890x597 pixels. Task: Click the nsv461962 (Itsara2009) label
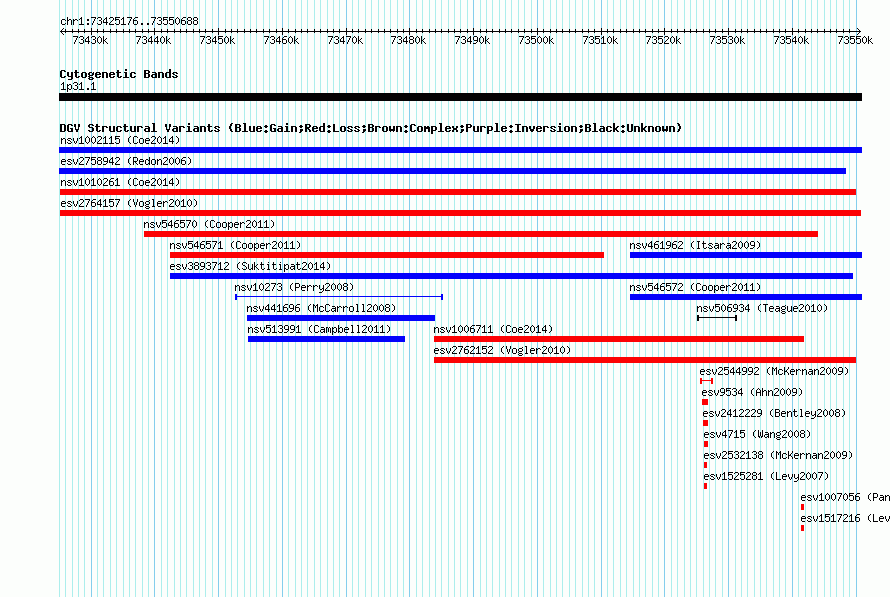tap(695, 245)
